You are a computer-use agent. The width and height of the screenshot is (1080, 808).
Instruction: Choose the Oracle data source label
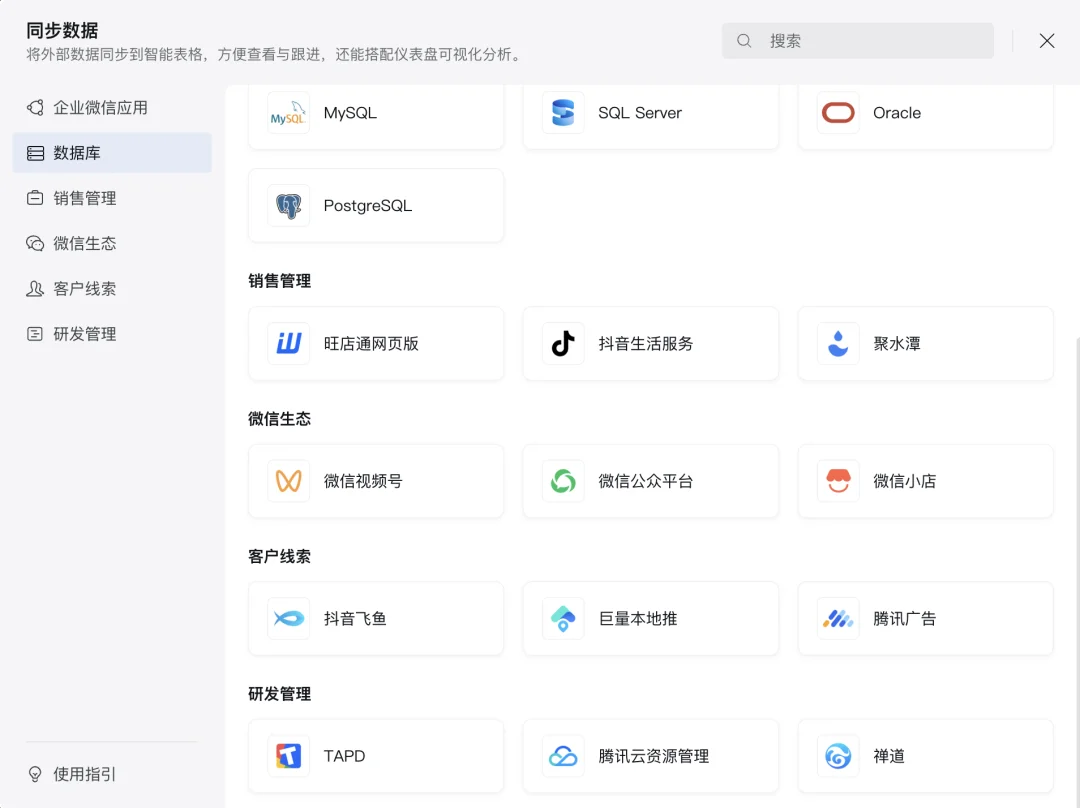tap(897, 113)
